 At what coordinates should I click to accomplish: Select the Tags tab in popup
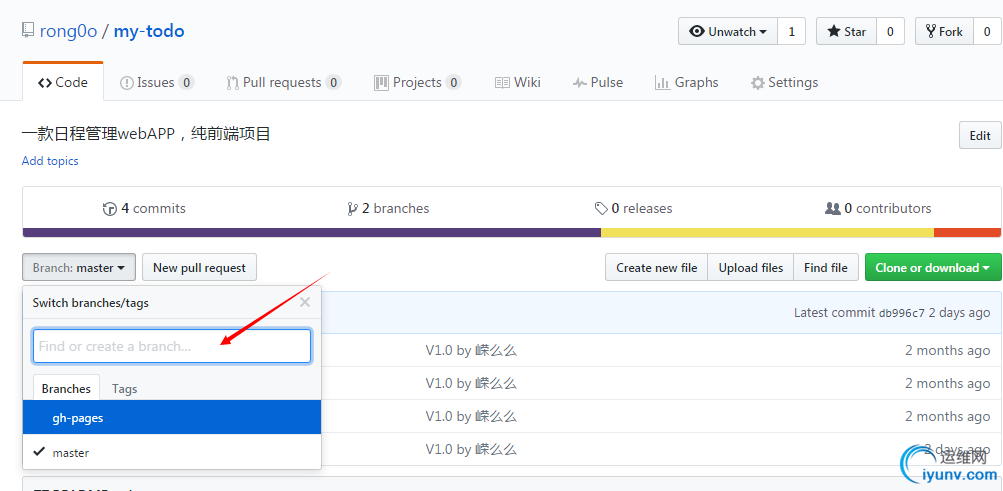[x=124, y=388]
